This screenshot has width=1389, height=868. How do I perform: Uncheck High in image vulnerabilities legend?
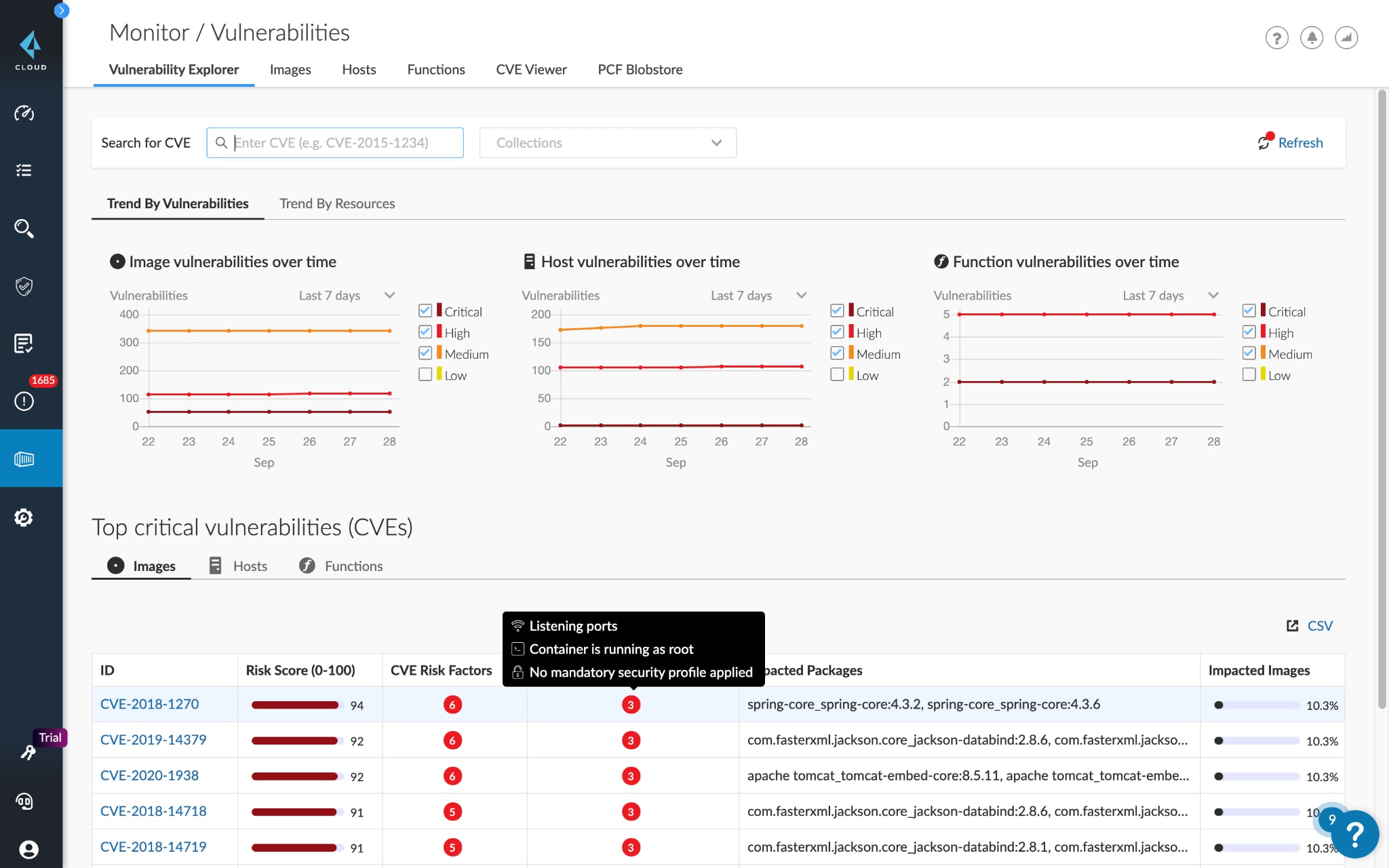point(425,332)
